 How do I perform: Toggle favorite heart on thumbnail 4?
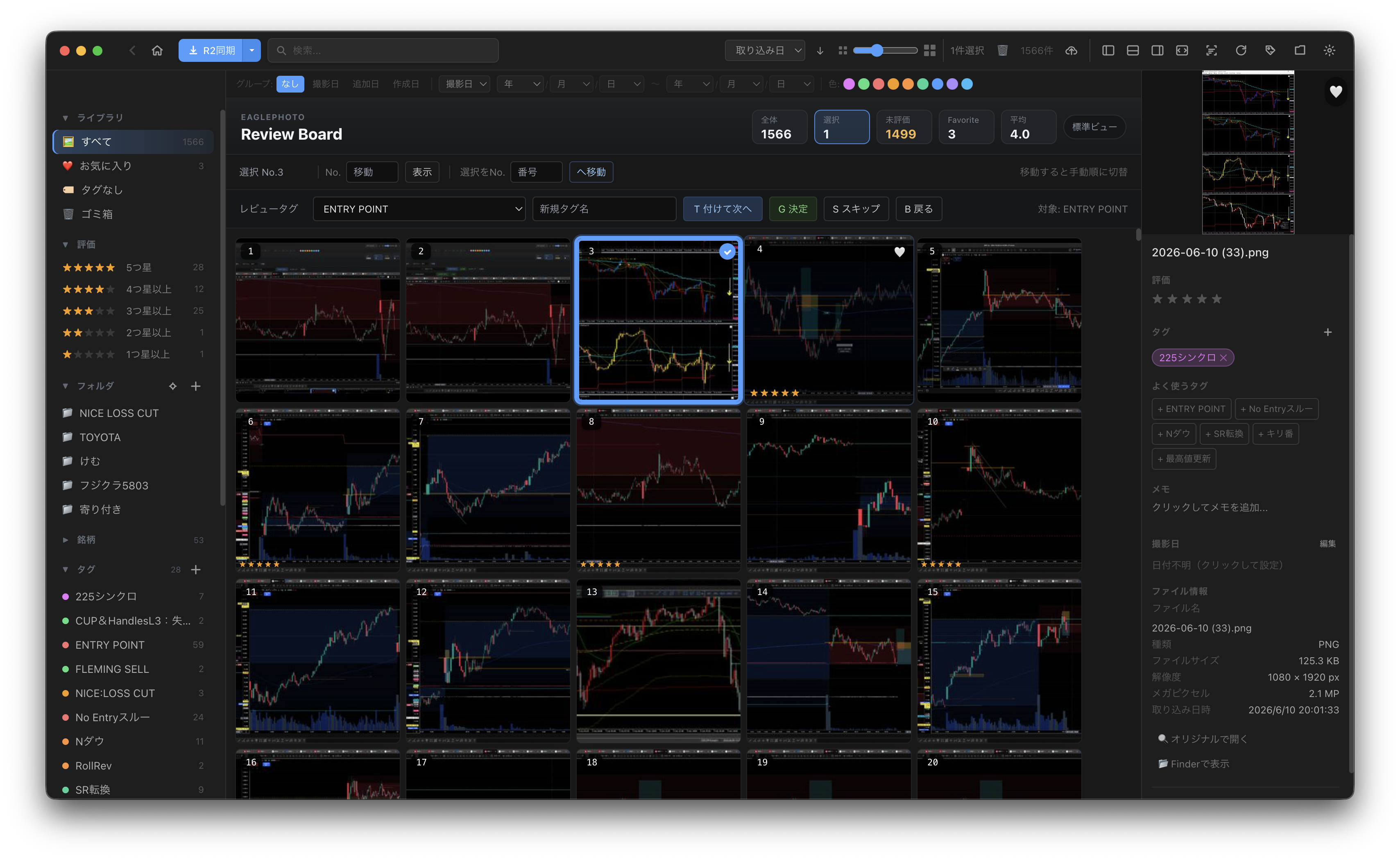[899, 251]
